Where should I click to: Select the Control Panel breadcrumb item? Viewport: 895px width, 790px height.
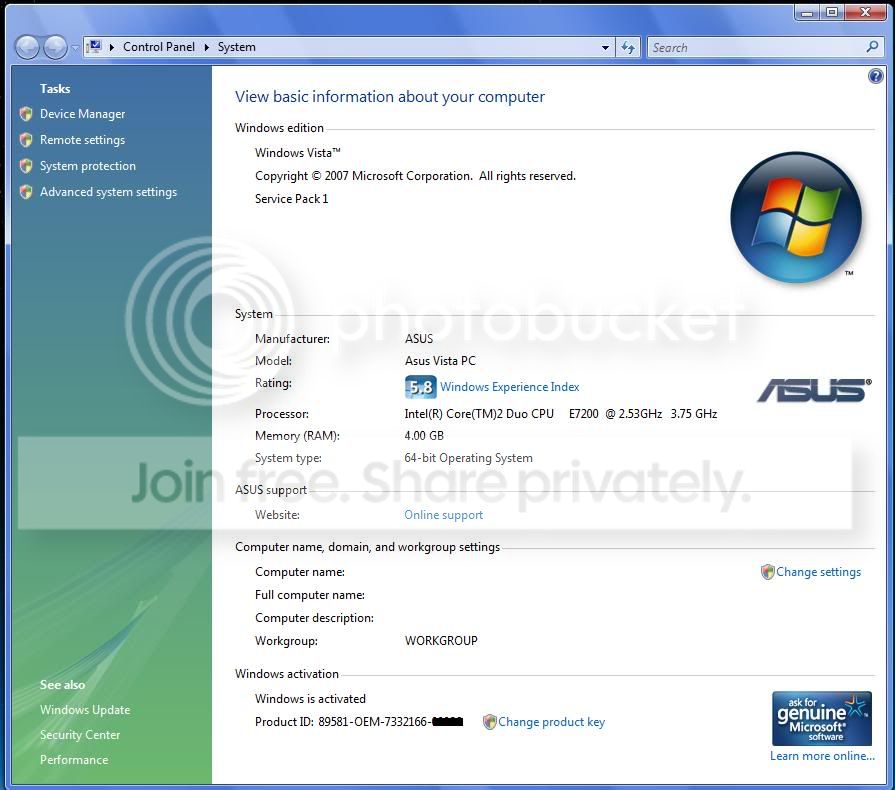pos(159,47)
